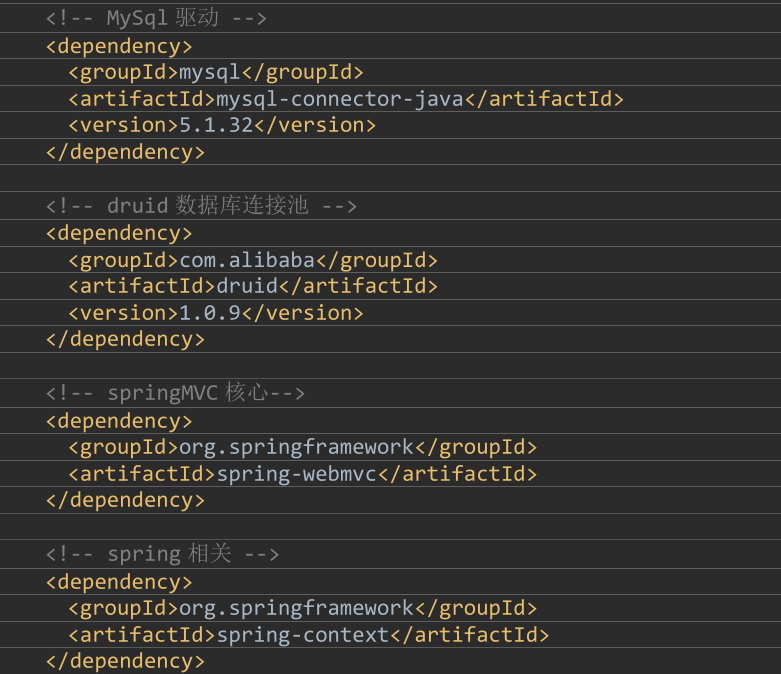The width and height of the screenshot is (781, 674).
Task: Click the groupId value "com.alibaba"
Action: click(247, 260)
